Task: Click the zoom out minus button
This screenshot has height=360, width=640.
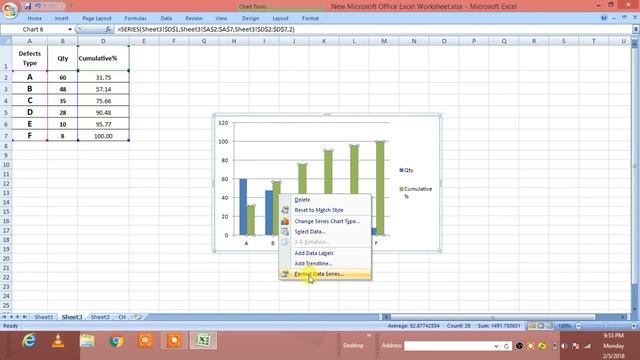Action: pos(579,326)
